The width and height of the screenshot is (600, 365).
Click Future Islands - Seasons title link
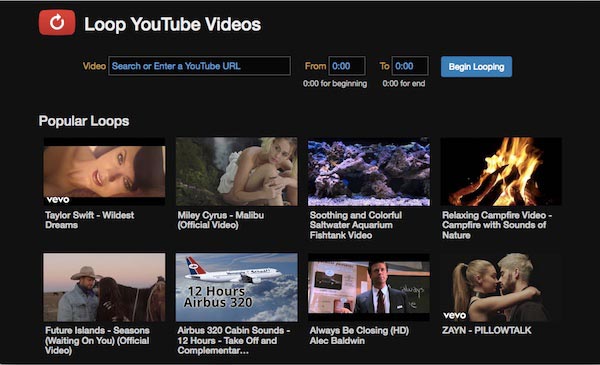pyautogui.click(x=97, y=341)
